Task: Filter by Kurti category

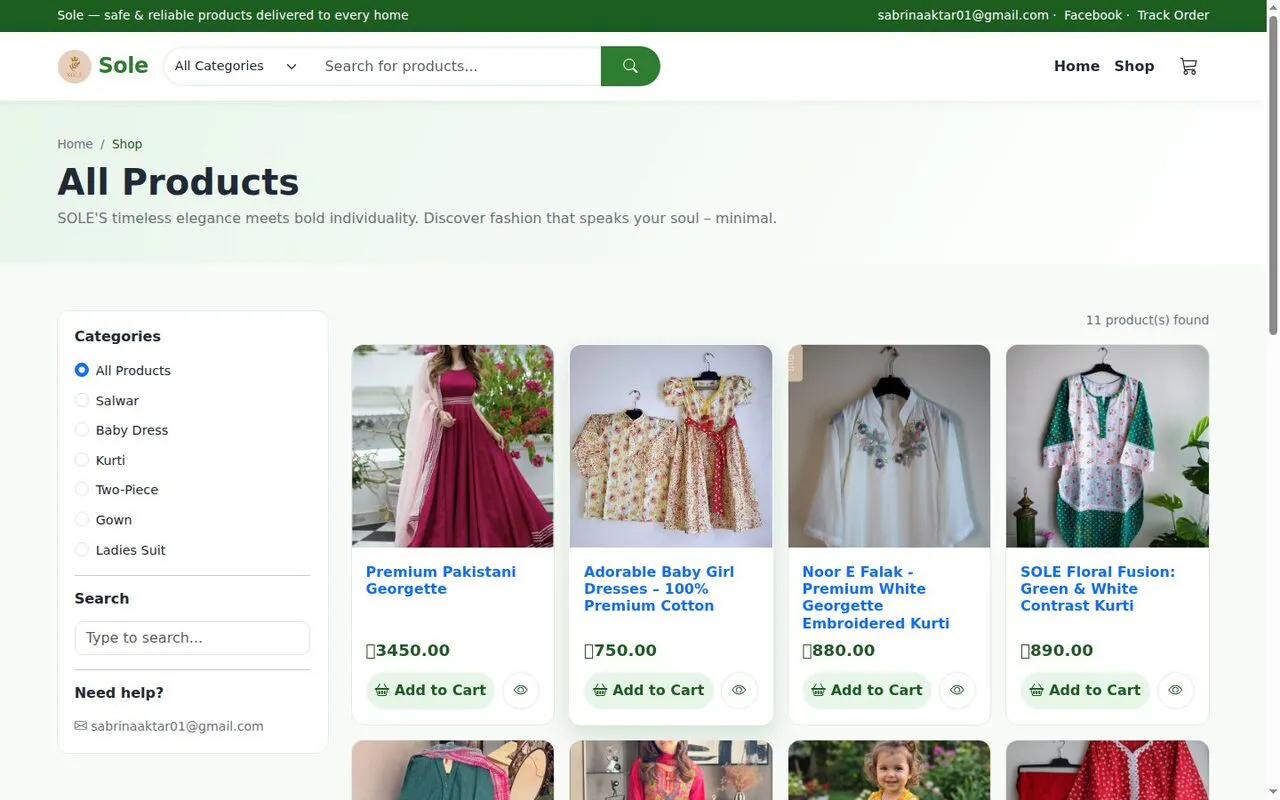Action: [82, 460]
